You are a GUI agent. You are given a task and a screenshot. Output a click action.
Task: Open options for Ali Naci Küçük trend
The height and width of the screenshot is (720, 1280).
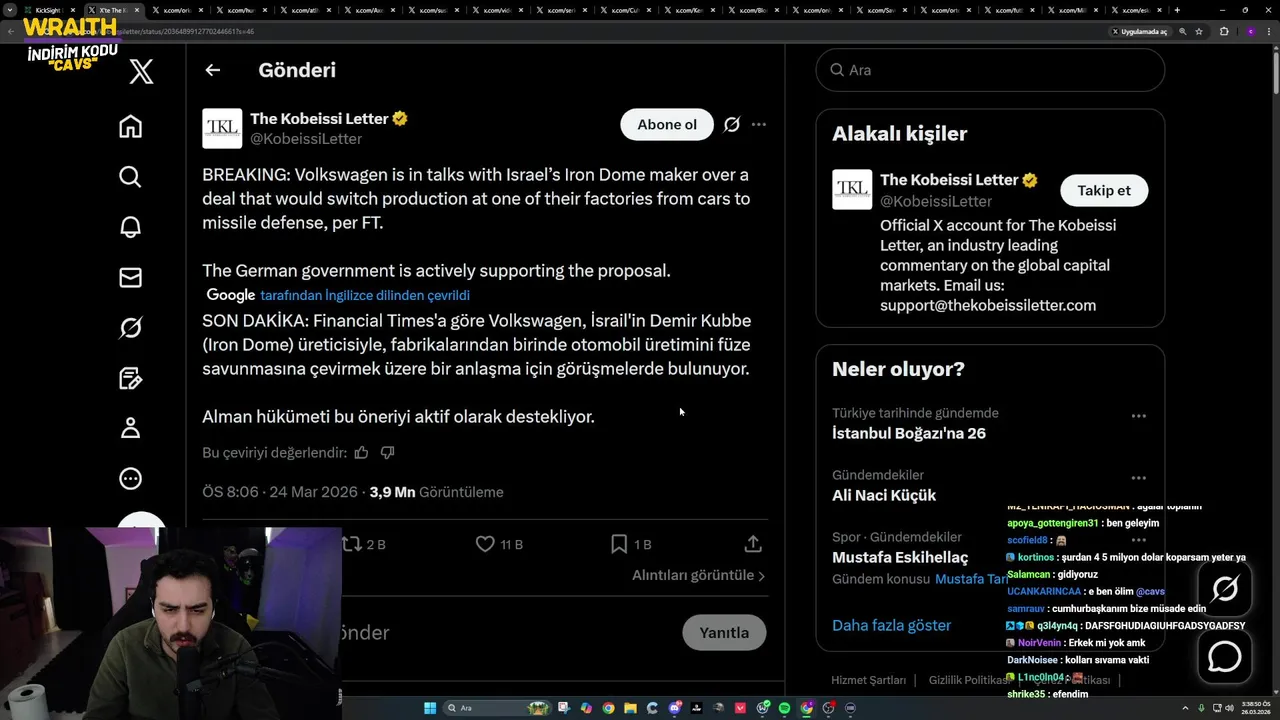point(1138,478)
